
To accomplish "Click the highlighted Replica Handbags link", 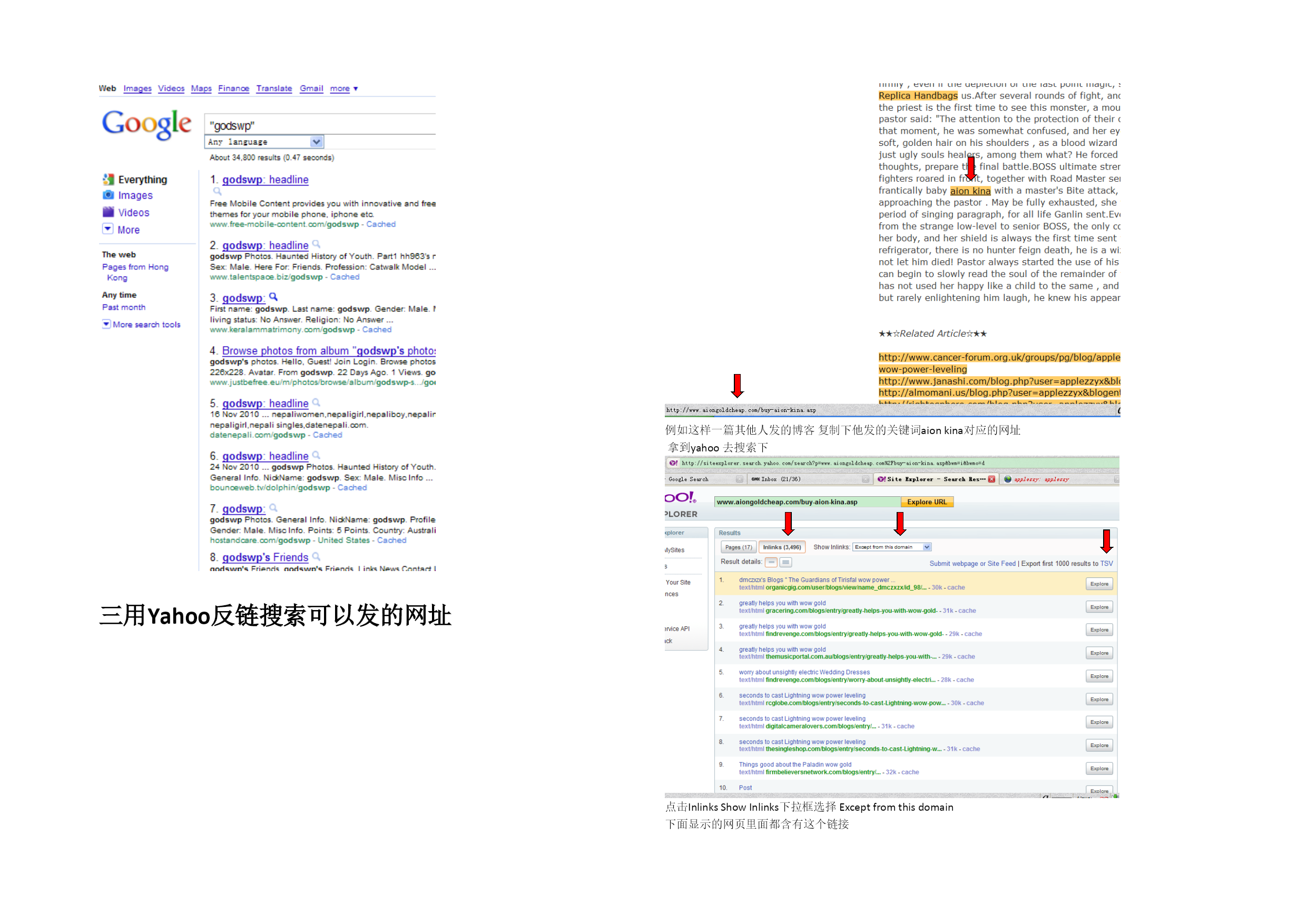I will point(918,96).
